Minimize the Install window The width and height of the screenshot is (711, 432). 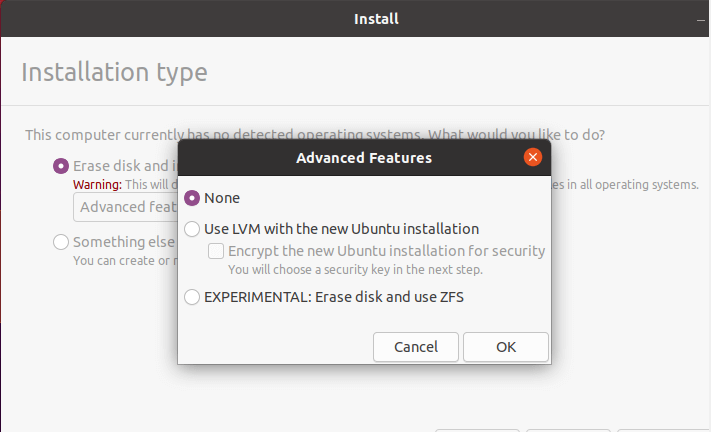coord(701,19)
